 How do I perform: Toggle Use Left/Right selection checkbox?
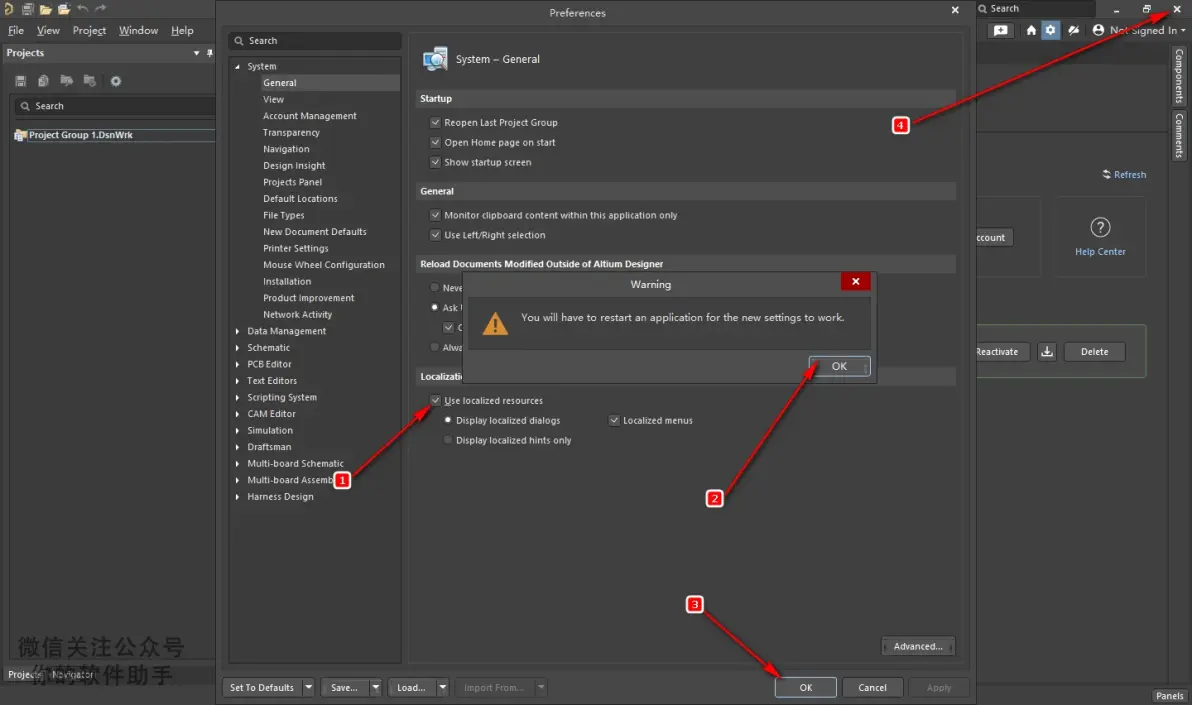[435, 235]
